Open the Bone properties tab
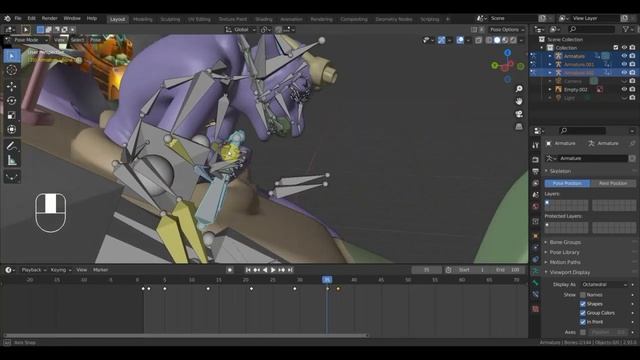 coord(536,283)
